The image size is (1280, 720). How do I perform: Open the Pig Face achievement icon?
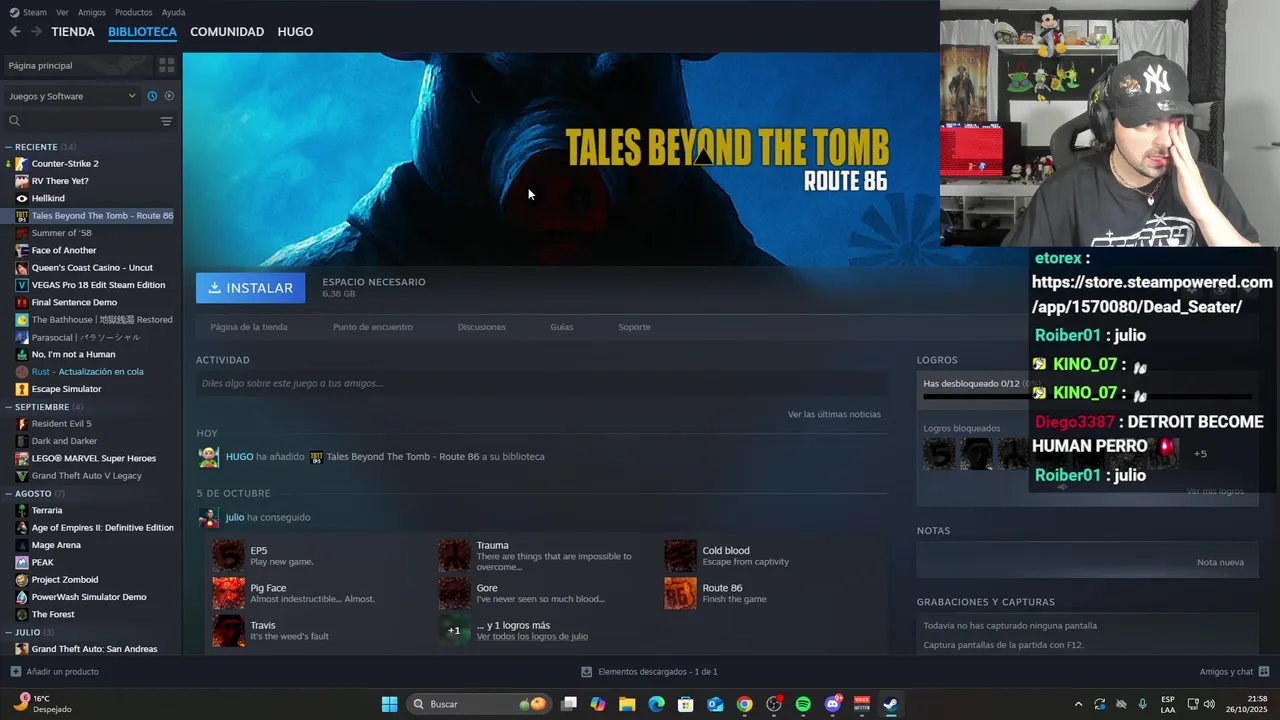[228, 593]
